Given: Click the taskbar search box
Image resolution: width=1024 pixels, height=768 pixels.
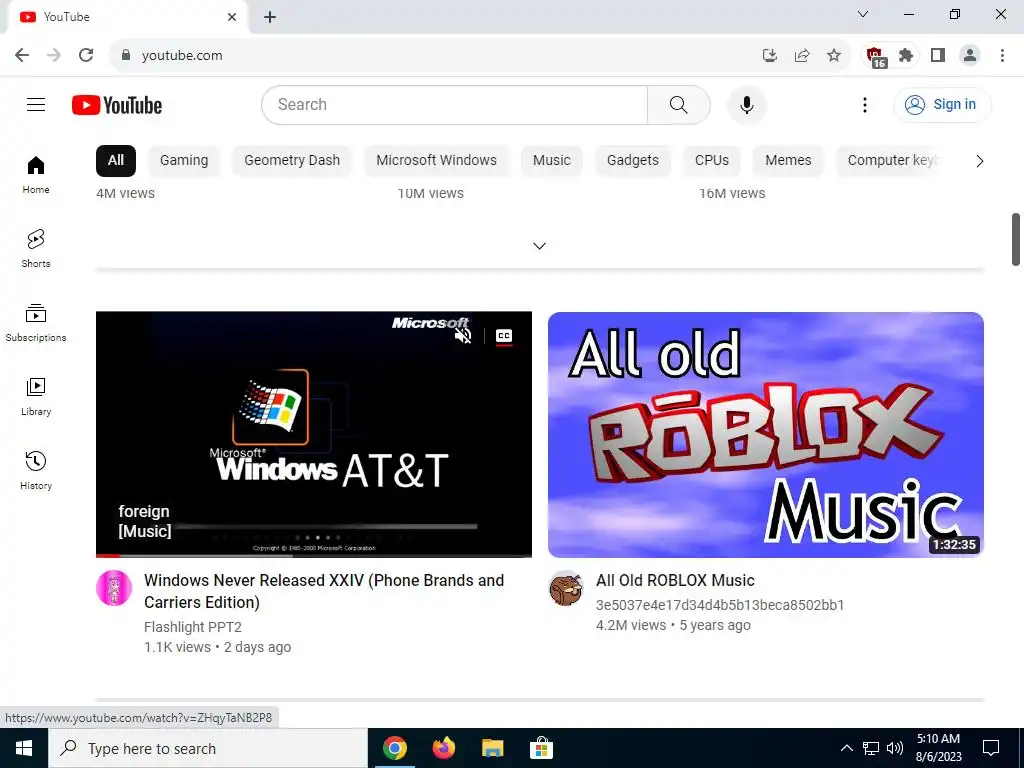Looking at the screenshot, I should pos(208,748).
